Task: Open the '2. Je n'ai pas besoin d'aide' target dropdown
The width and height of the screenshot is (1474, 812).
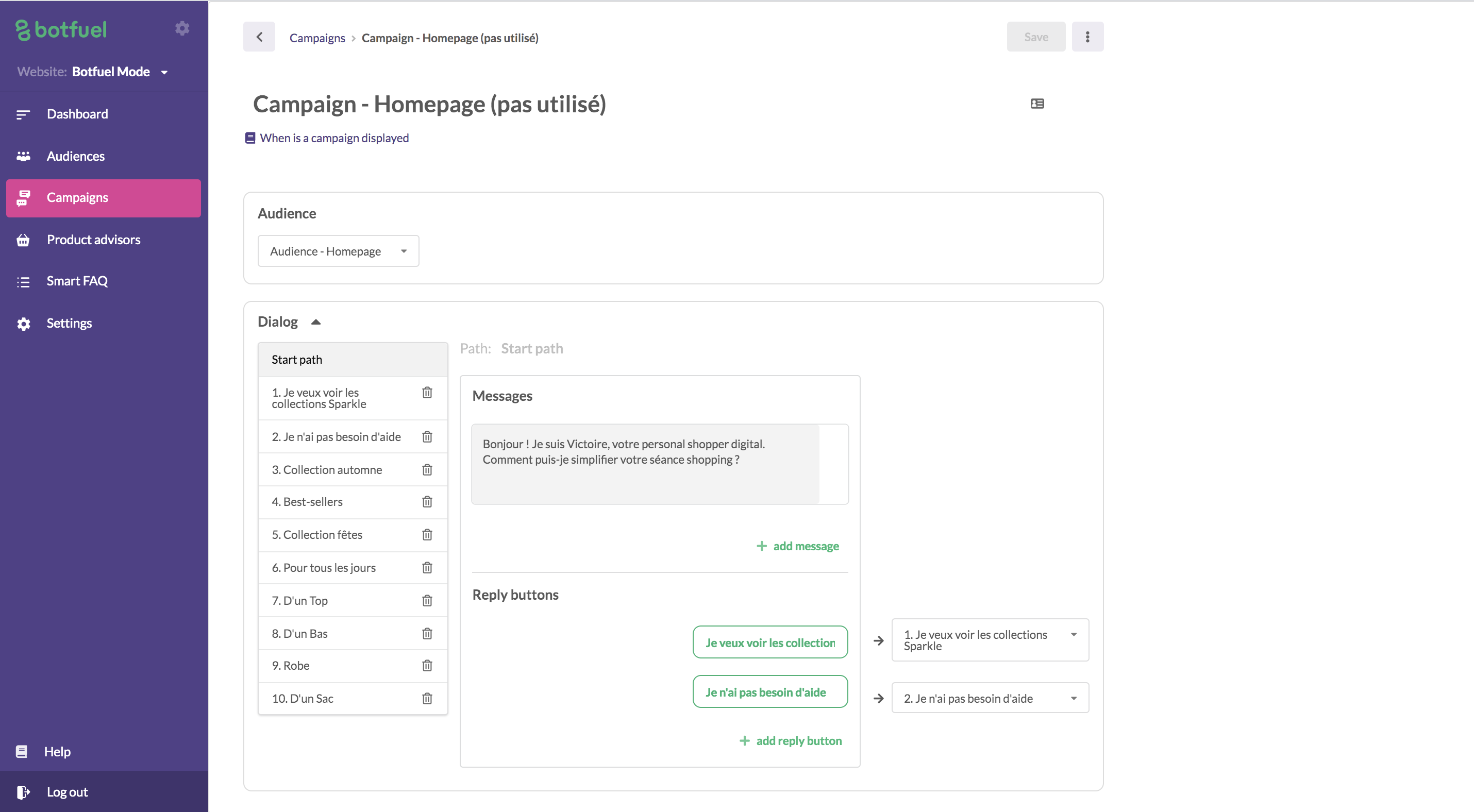Action: tap(990, 698)
